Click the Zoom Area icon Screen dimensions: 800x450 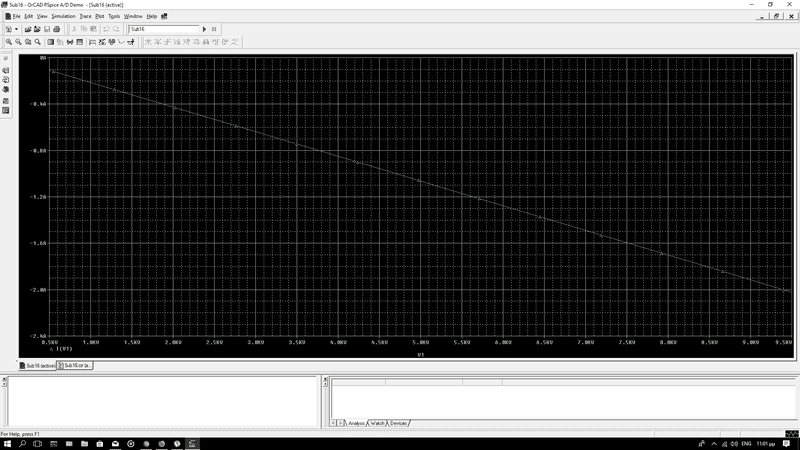click(x=28, y=42)
